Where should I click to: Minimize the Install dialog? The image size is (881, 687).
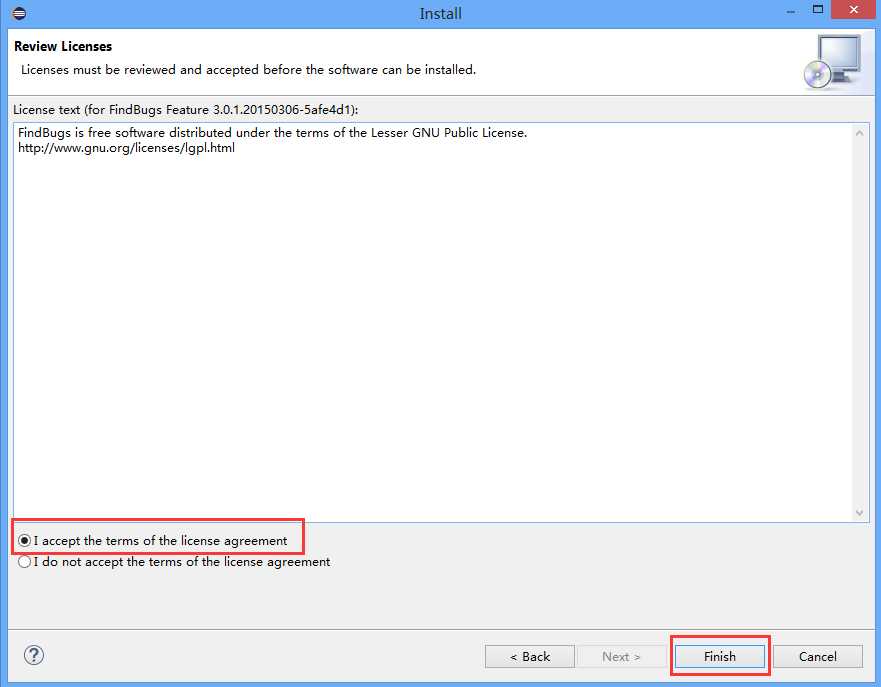pos(791,11)
